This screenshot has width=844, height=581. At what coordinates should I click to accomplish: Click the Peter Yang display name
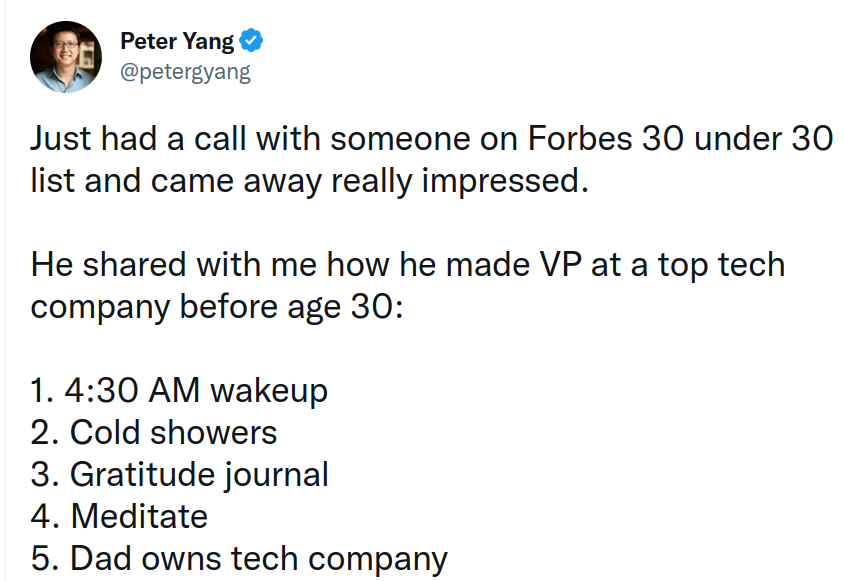tap(177, 42)
